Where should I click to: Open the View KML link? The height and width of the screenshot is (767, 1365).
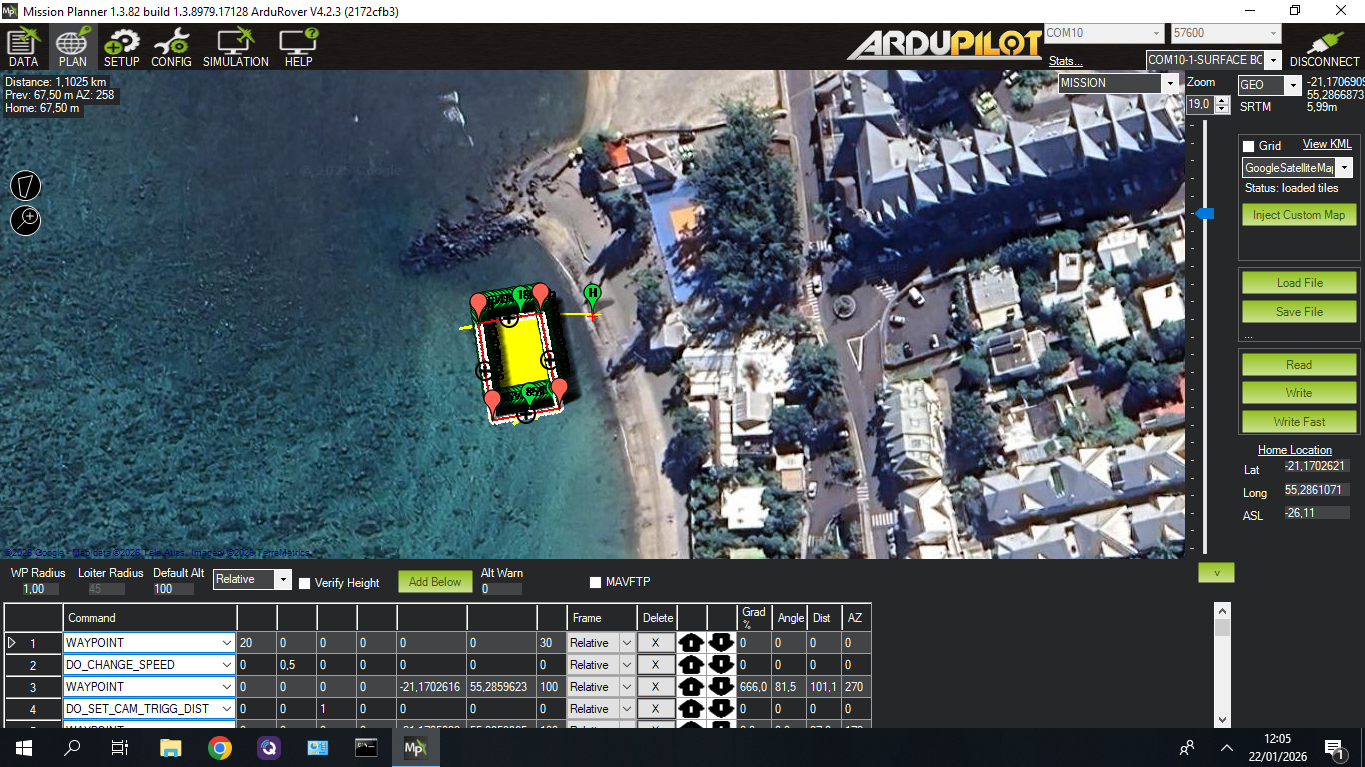point(1326,145)
